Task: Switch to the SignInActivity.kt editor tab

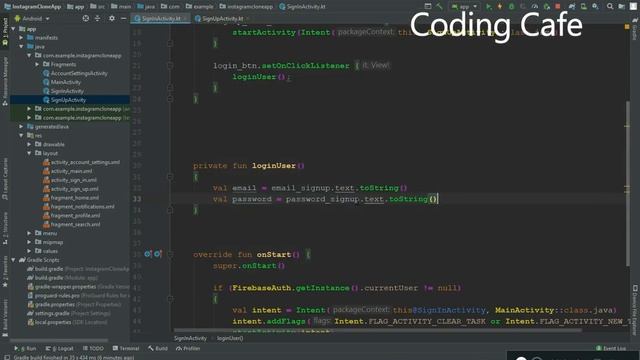Action: coord(160,19)
